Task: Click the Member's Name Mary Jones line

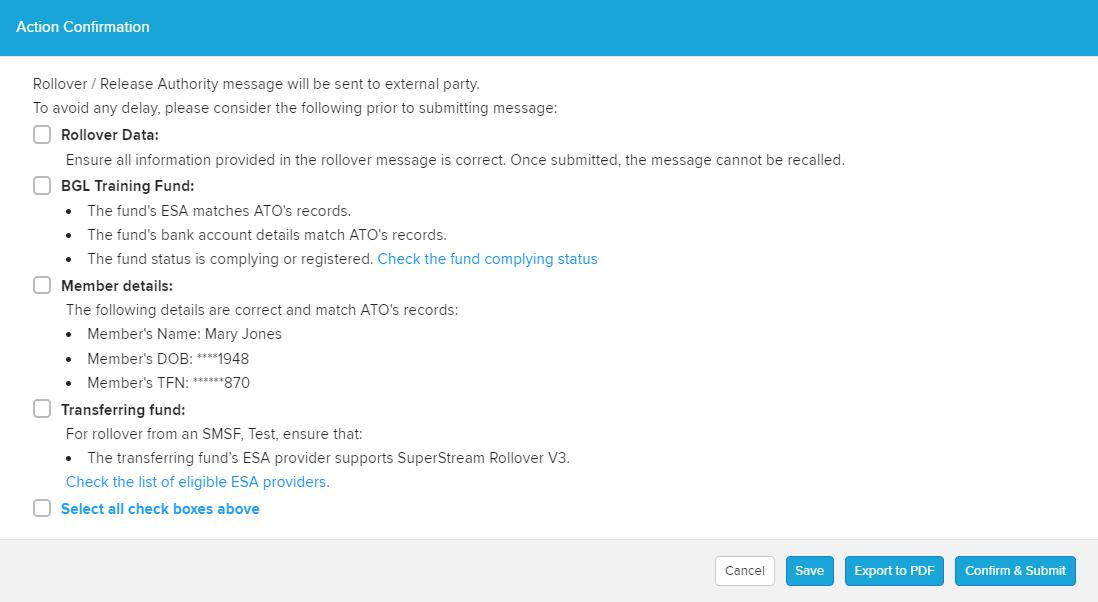Action: (184, 334)
